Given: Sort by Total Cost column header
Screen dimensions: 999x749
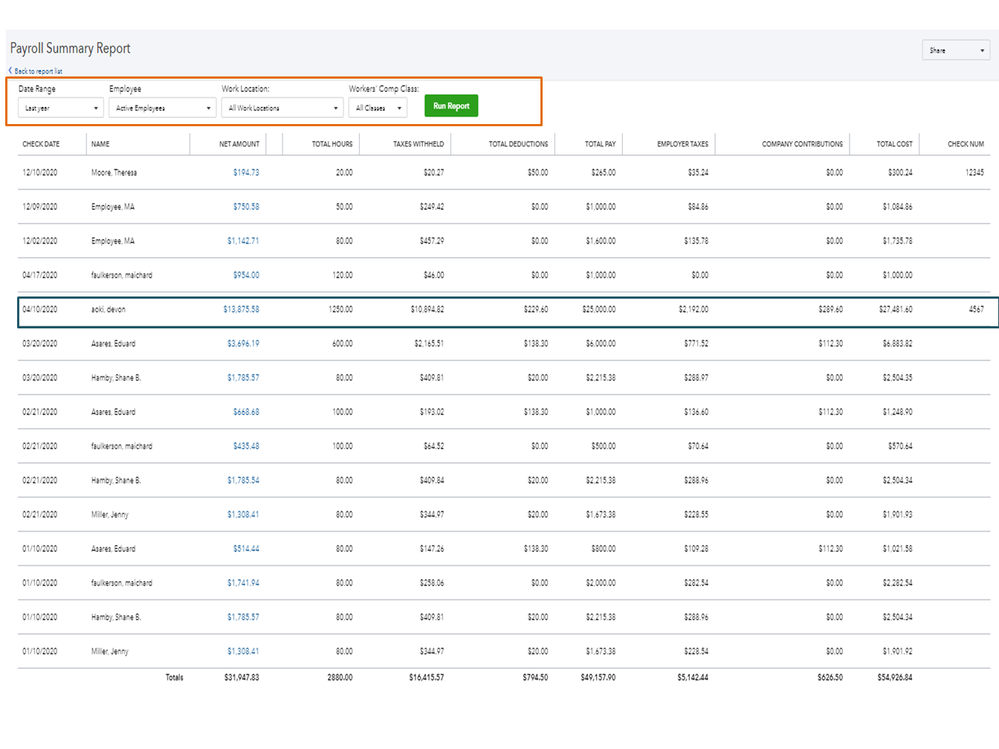Looking at the screenshot, I should [x=894, y=144].
